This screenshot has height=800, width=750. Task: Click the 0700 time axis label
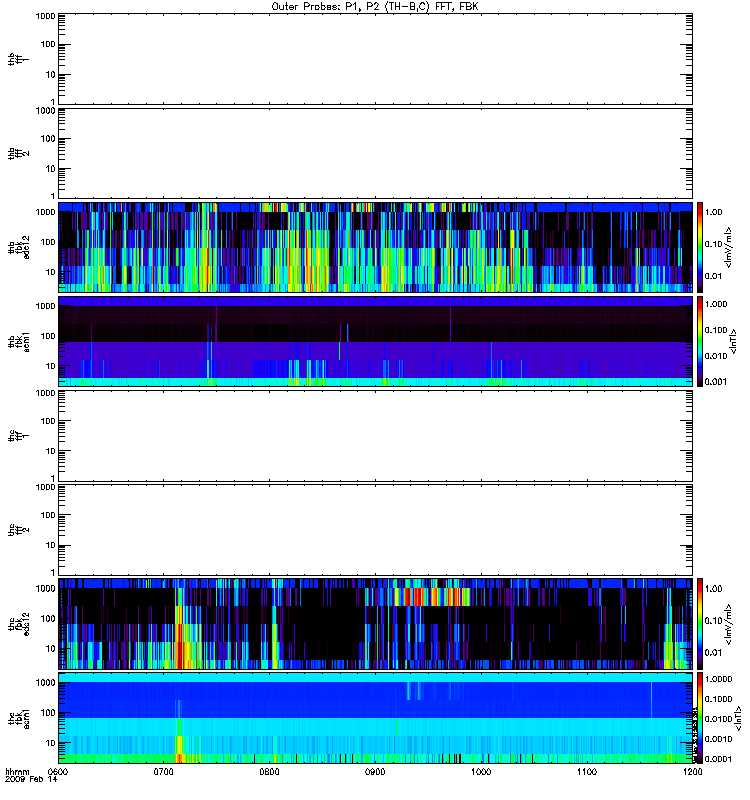(x=163, y=772)
